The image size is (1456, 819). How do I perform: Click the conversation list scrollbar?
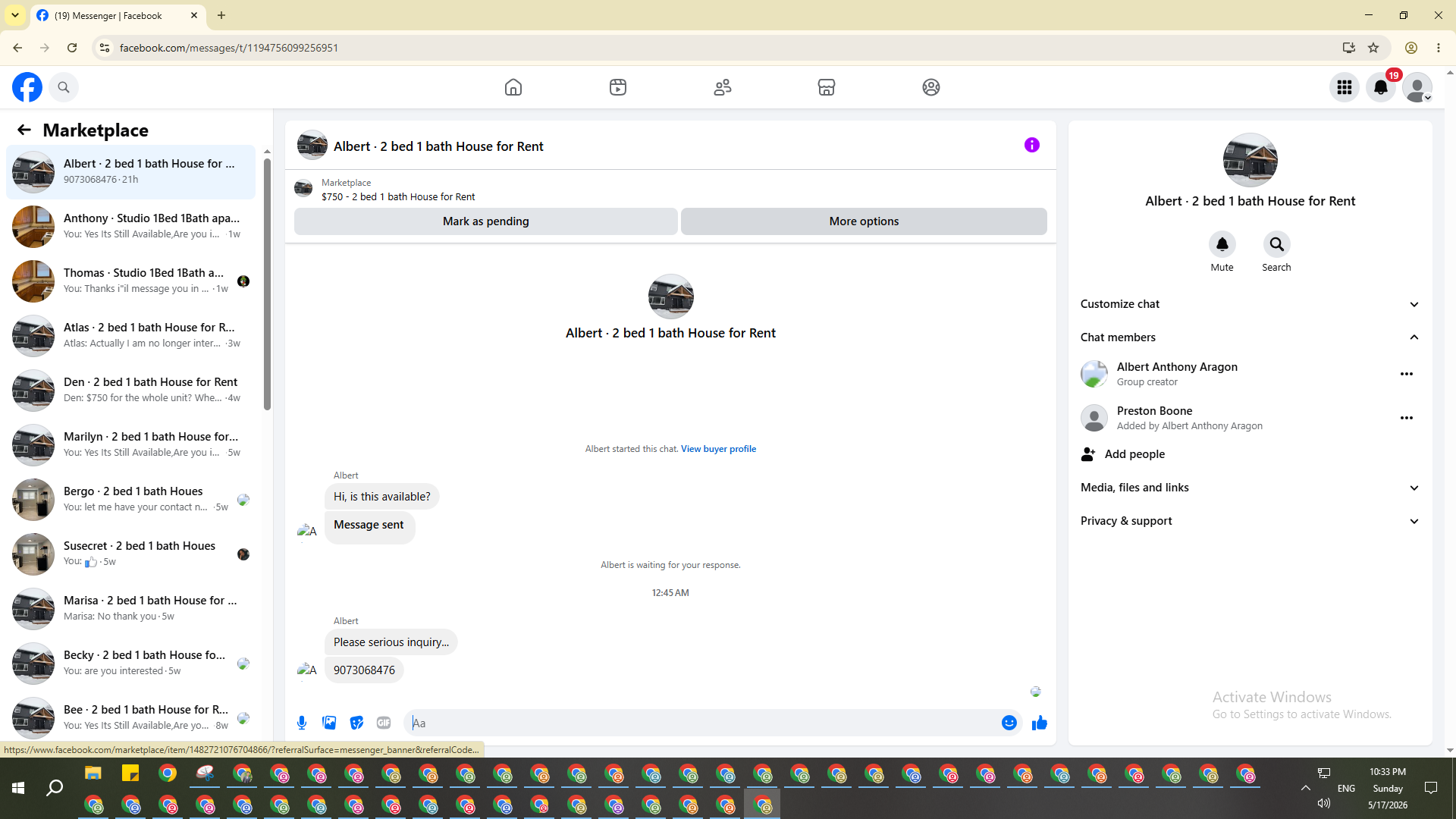coord(267,284)
